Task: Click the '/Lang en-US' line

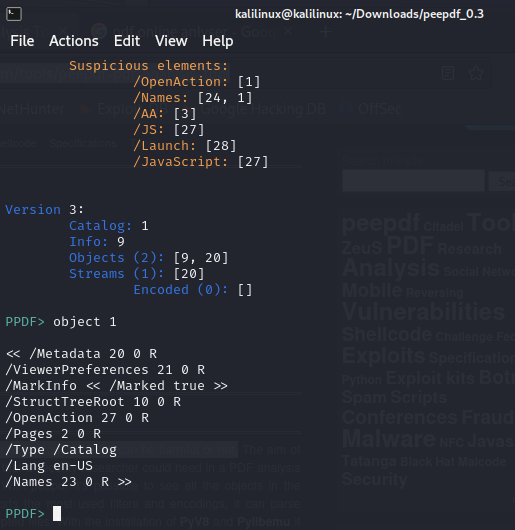Action: (x=49, y=466)
